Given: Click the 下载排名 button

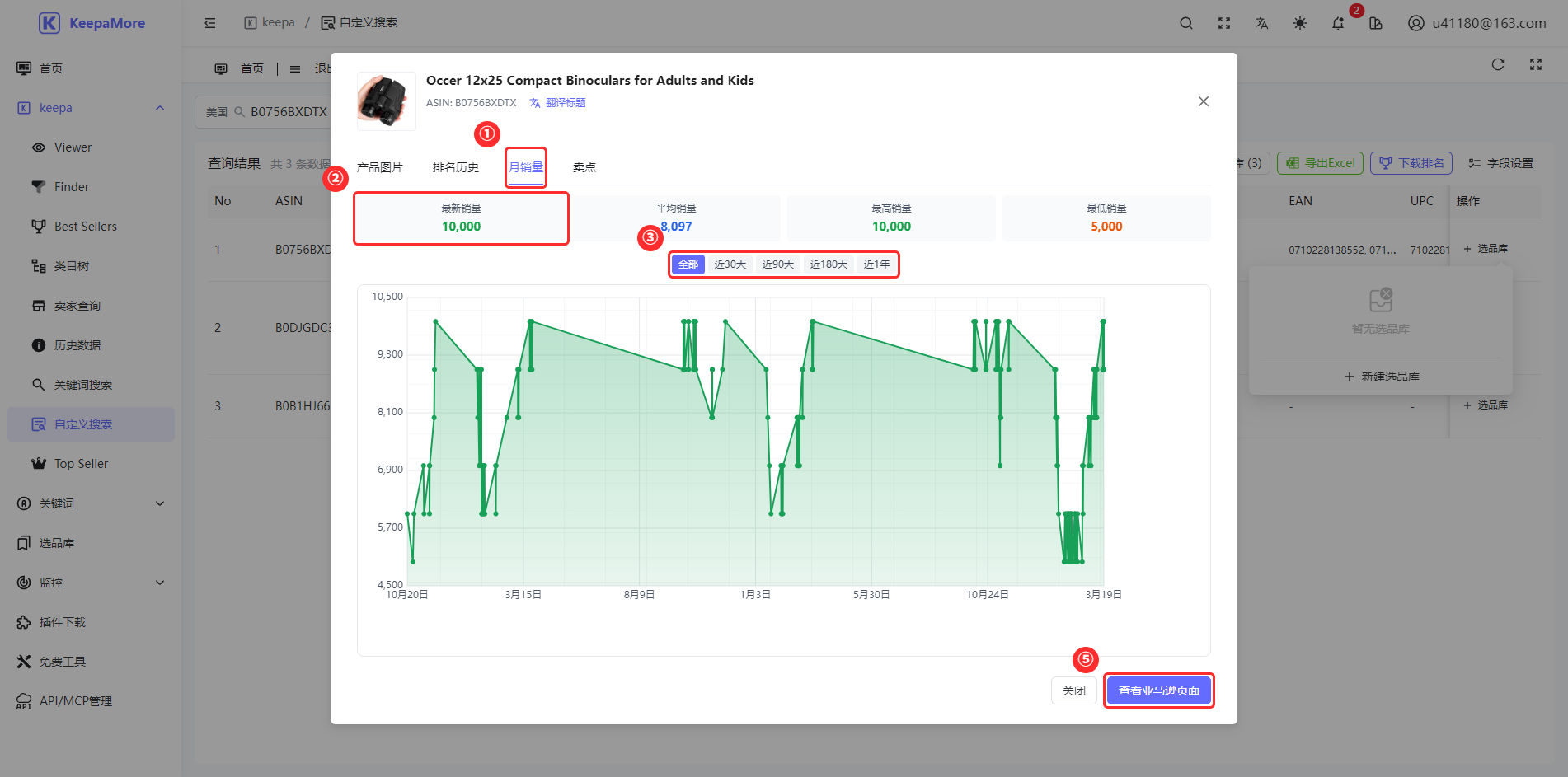Looking at the screenshot, I should coord(1411,163).
